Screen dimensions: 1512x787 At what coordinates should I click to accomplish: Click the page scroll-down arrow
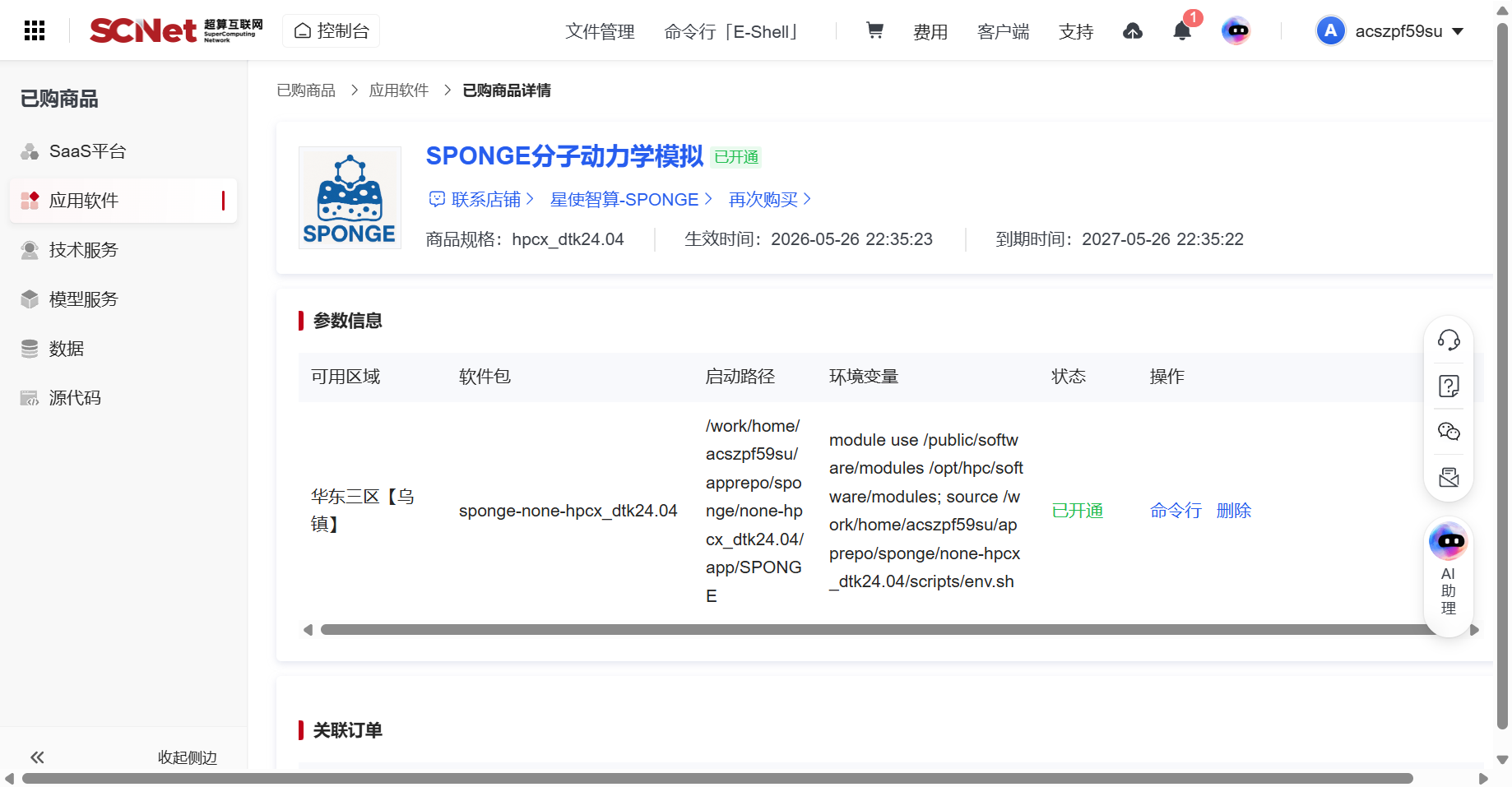tap(1502, 760)
